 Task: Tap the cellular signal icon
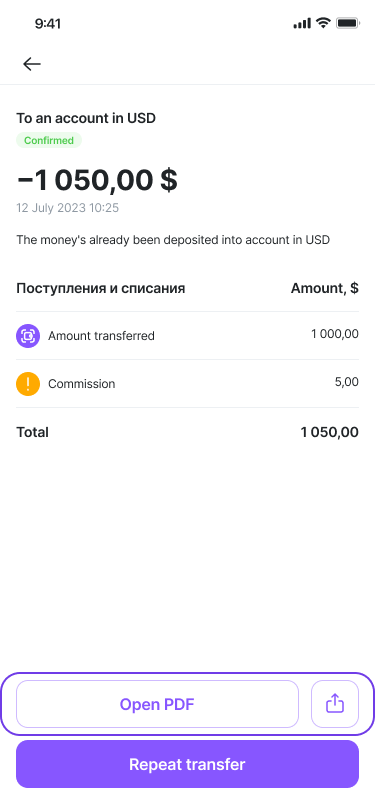coord(302,23)
